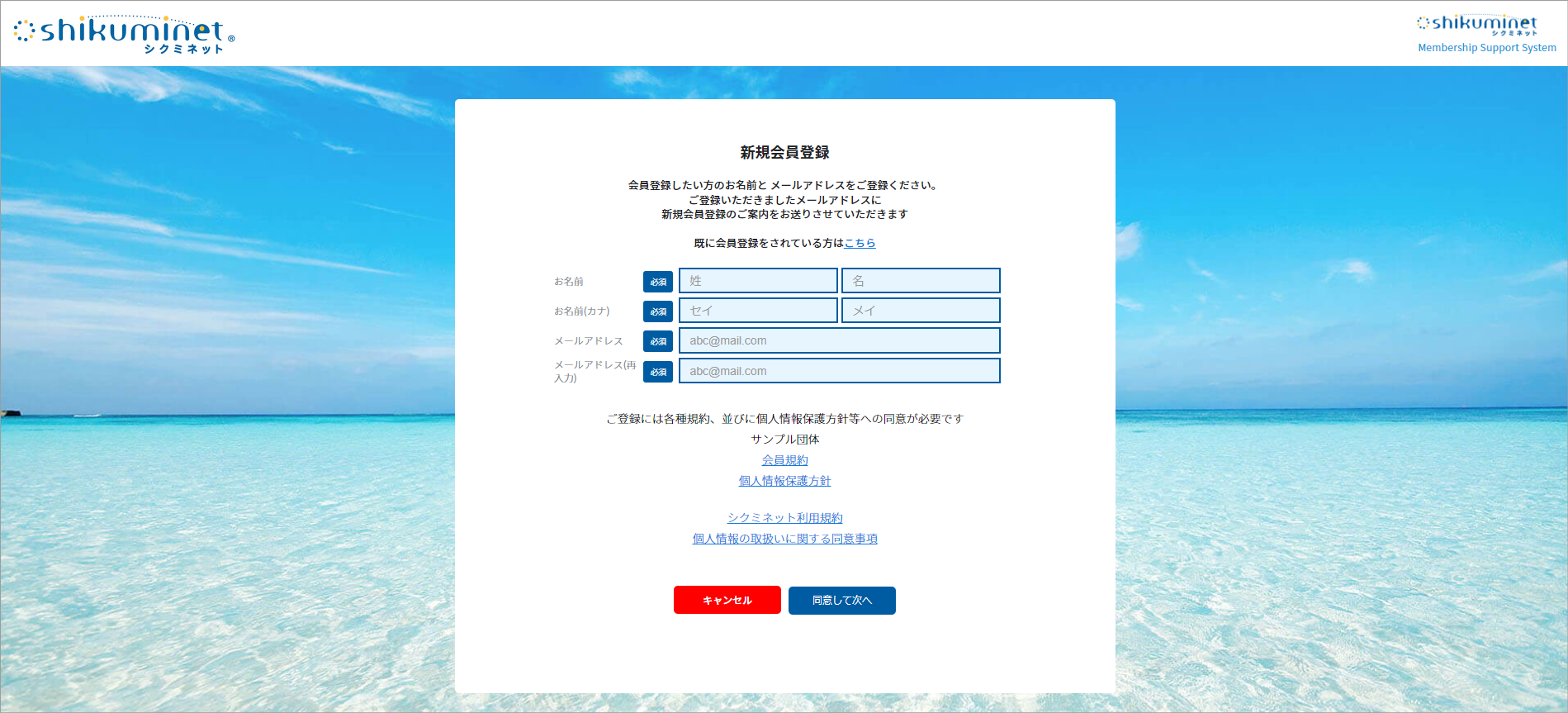Focus the 名 first name field
This screenshot has width=1568, height=713.
[921, 281]
